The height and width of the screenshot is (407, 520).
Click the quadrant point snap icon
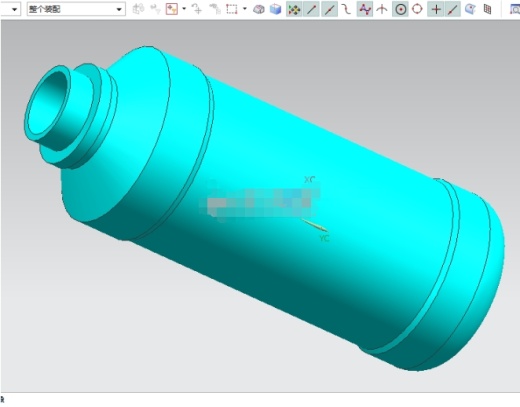coord(417,9)
